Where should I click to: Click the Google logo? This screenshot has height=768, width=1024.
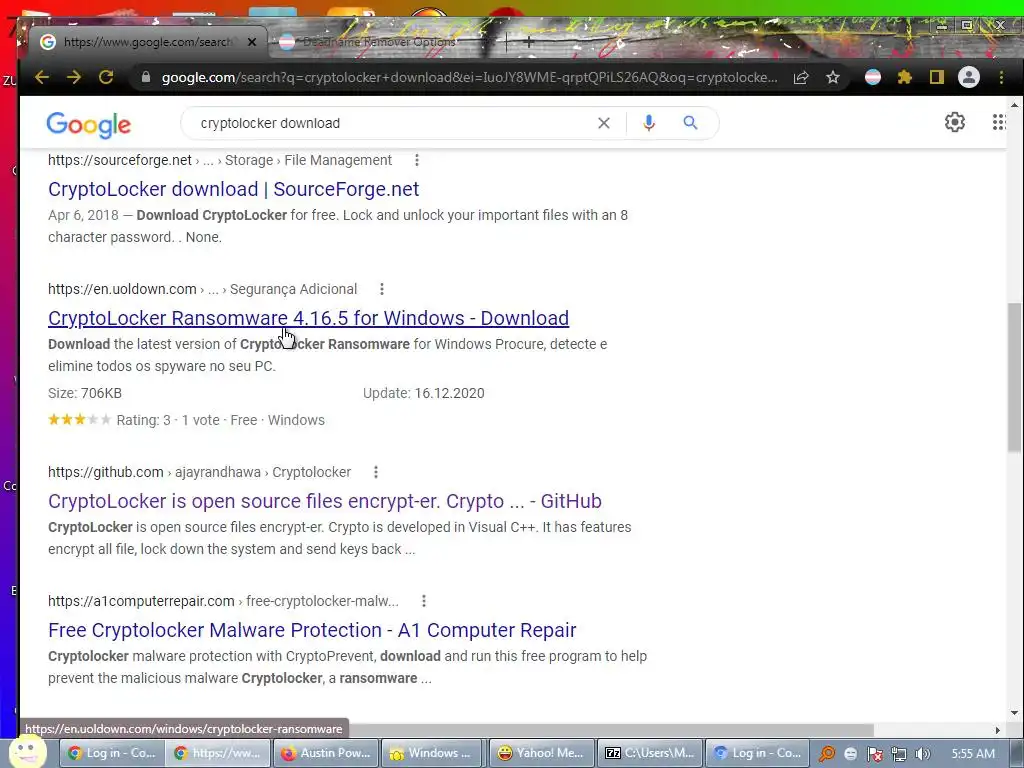(89, 124)
